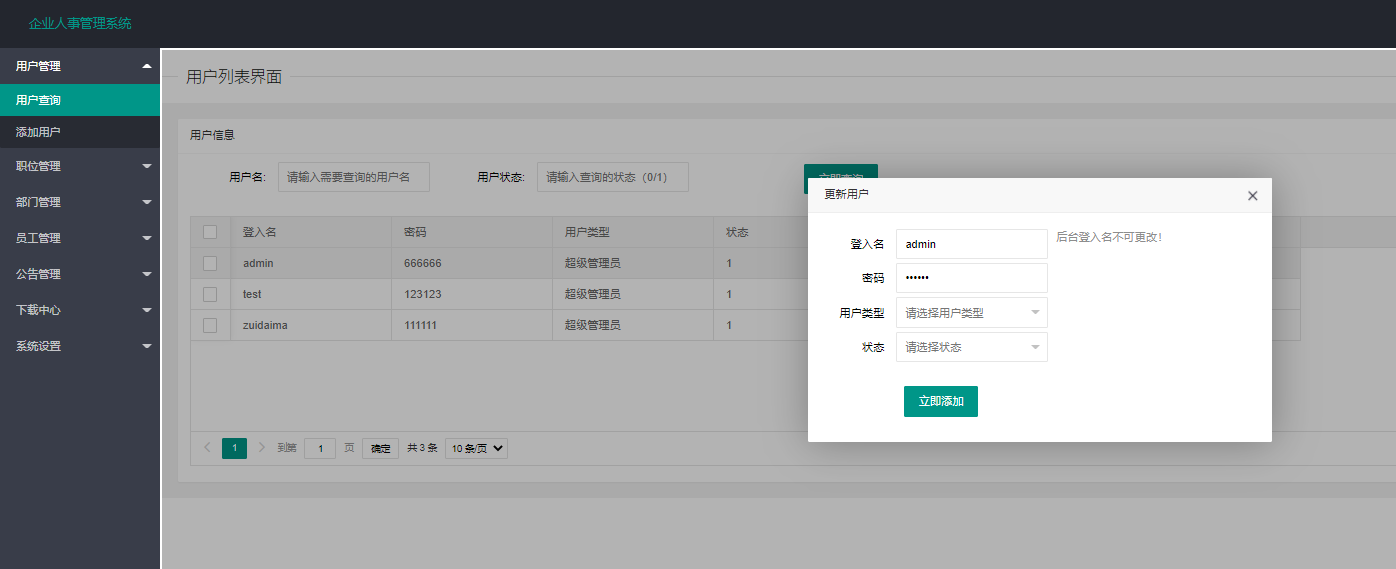Click the 立即添加 button
Screen dimensions: 1396x569
coord(941,401)
